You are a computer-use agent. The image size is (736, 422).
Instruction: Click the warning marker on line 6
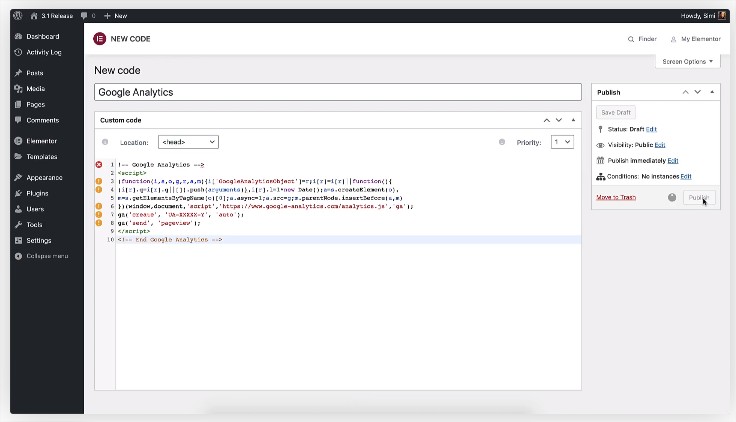click(99, 206)
